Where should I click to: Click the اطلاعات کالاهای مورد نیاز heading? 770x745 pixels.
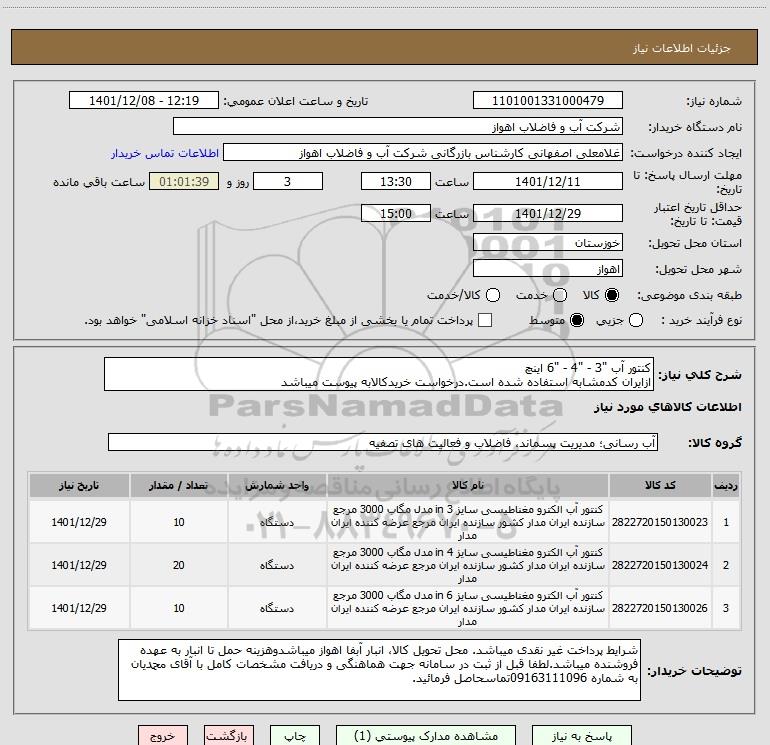tap(668, 407)
